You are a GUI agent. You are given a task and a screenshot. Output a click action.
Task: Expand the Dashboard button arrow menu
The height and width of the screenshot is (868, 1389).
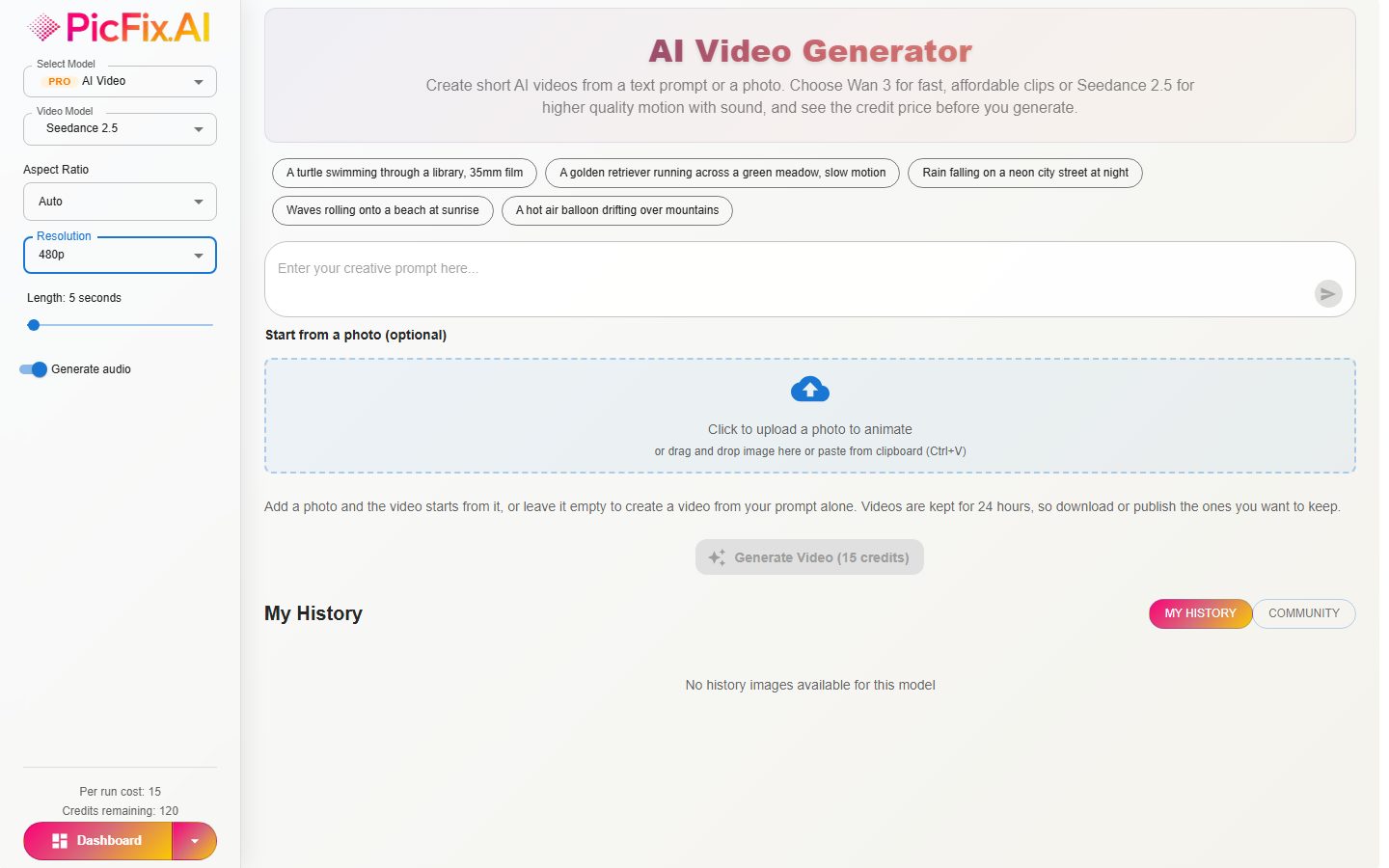click(x=195, y=841)
